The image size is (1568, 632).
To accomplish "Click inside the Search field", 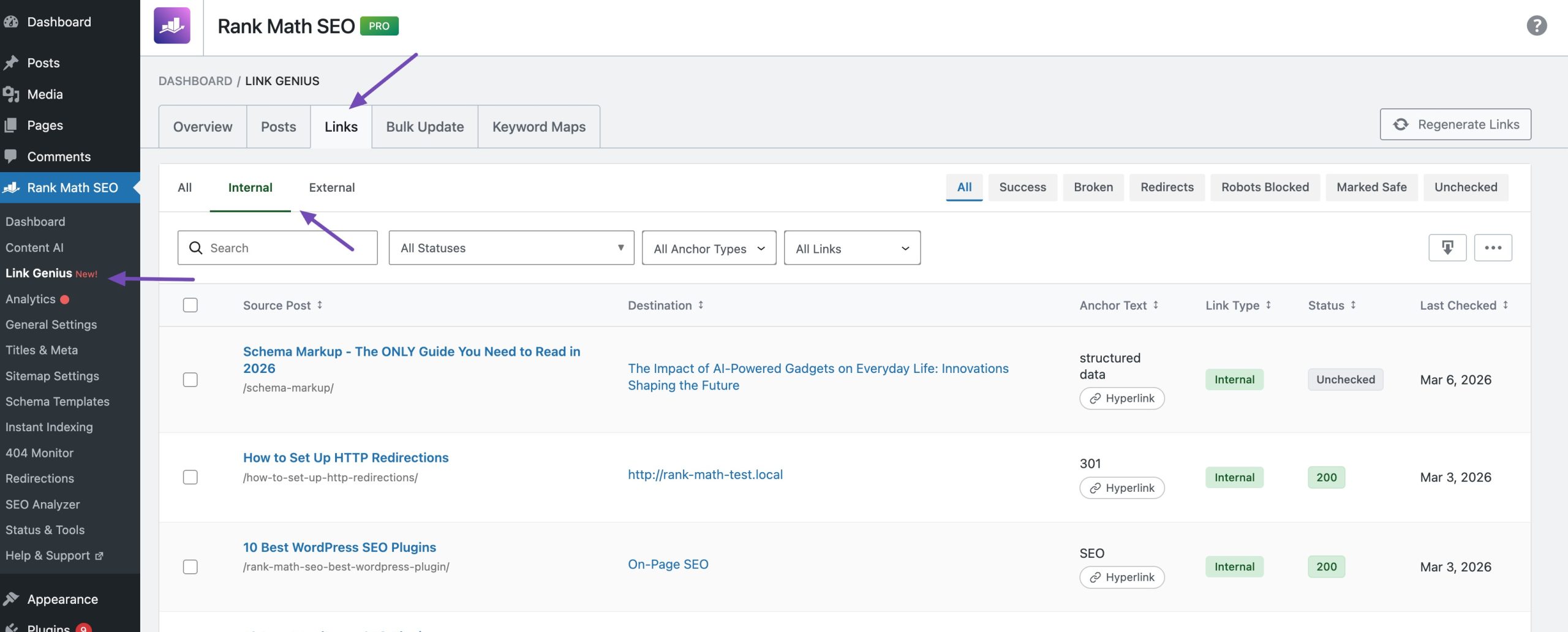I will coord(277,247).
